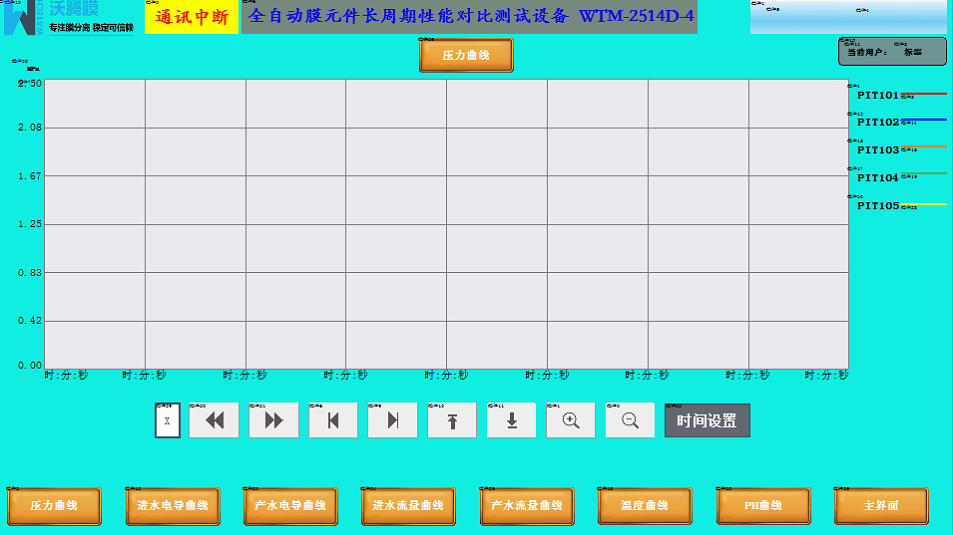
Task: Open the 进水流量曲线 page
Action: 408,506
